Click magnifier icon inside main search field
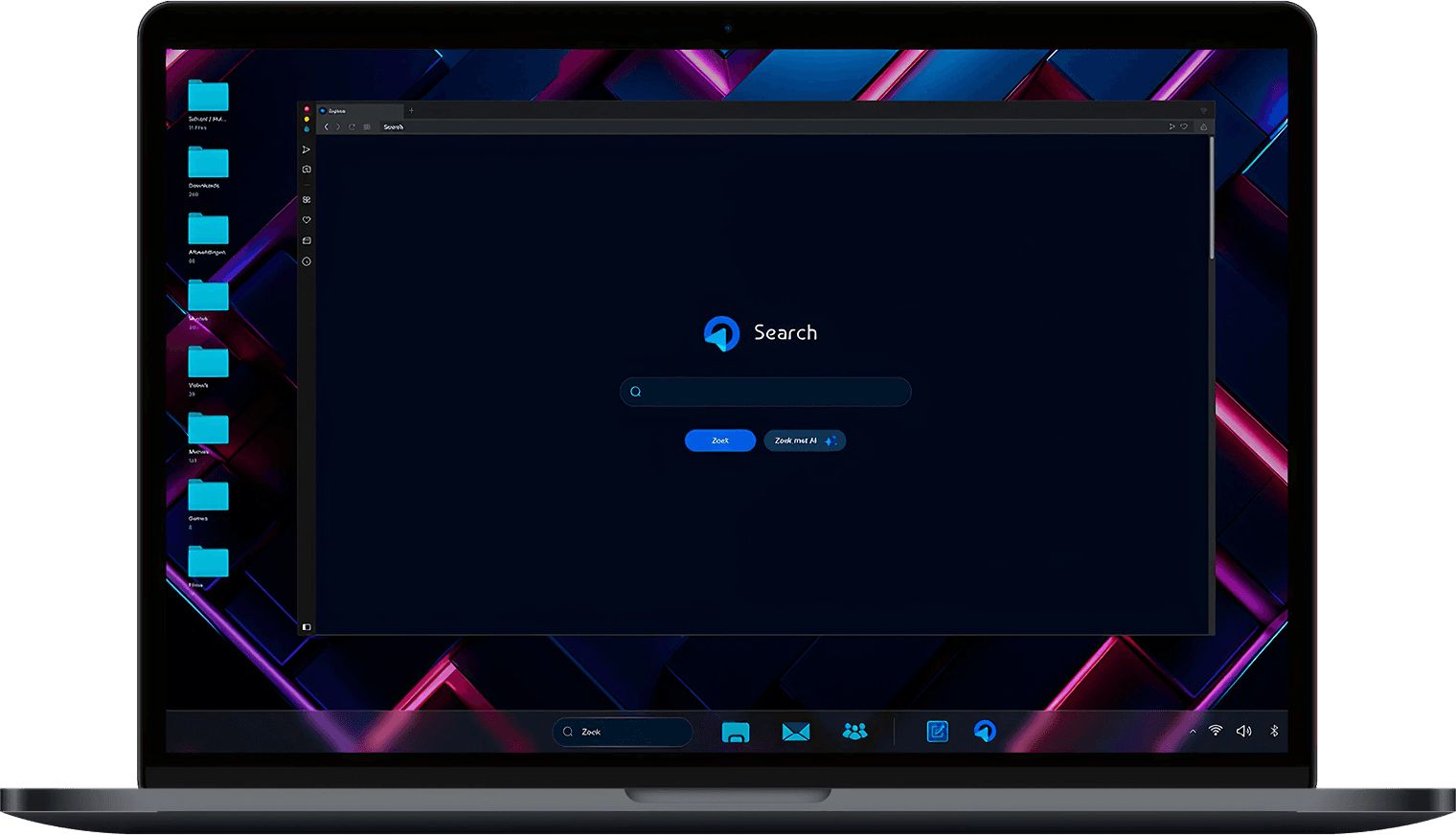This screenshot has width=1456, height=835. click(635, 392)
